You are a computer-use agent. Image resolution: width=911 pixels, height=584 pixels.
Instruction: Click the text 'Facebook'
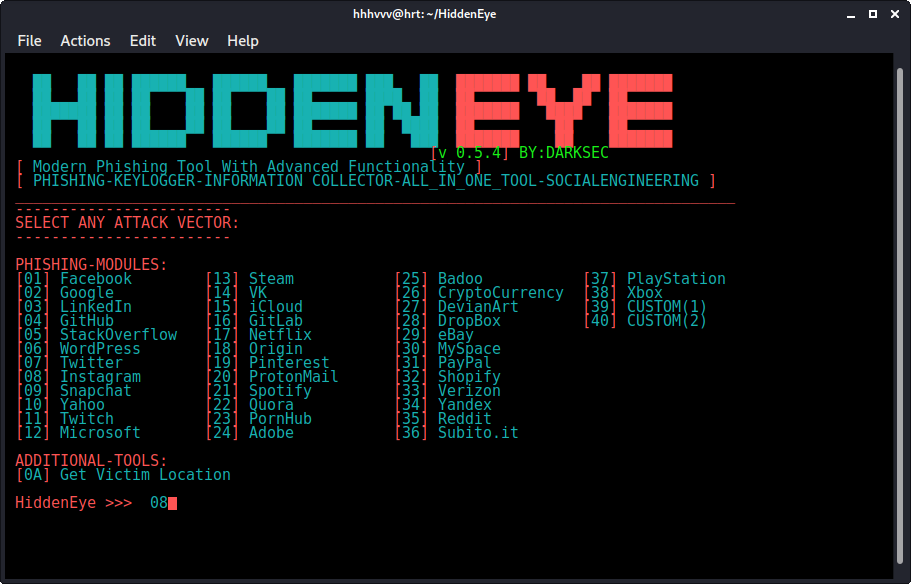click(96, 279)
